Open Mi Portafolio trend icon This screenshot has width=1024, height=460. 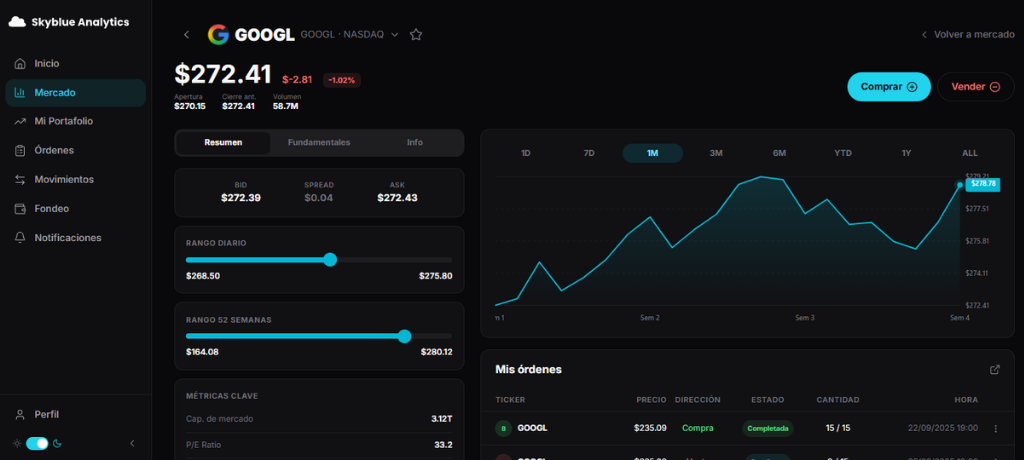pos(20,122)
